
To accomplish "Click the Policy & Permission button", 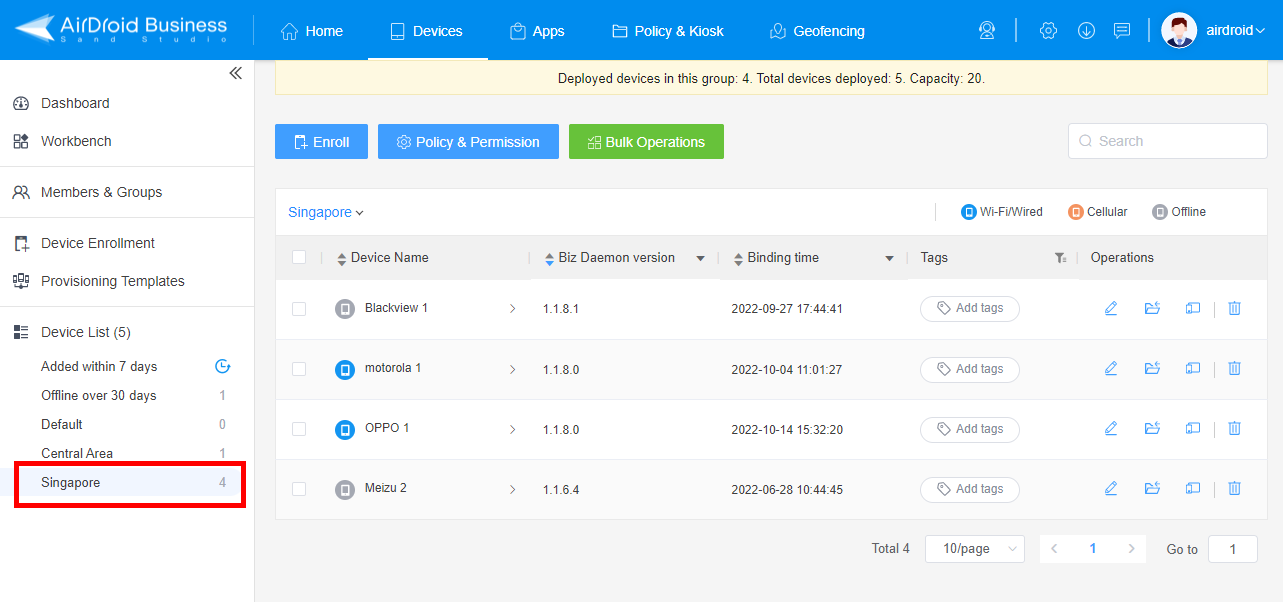I will click(468, 142).
